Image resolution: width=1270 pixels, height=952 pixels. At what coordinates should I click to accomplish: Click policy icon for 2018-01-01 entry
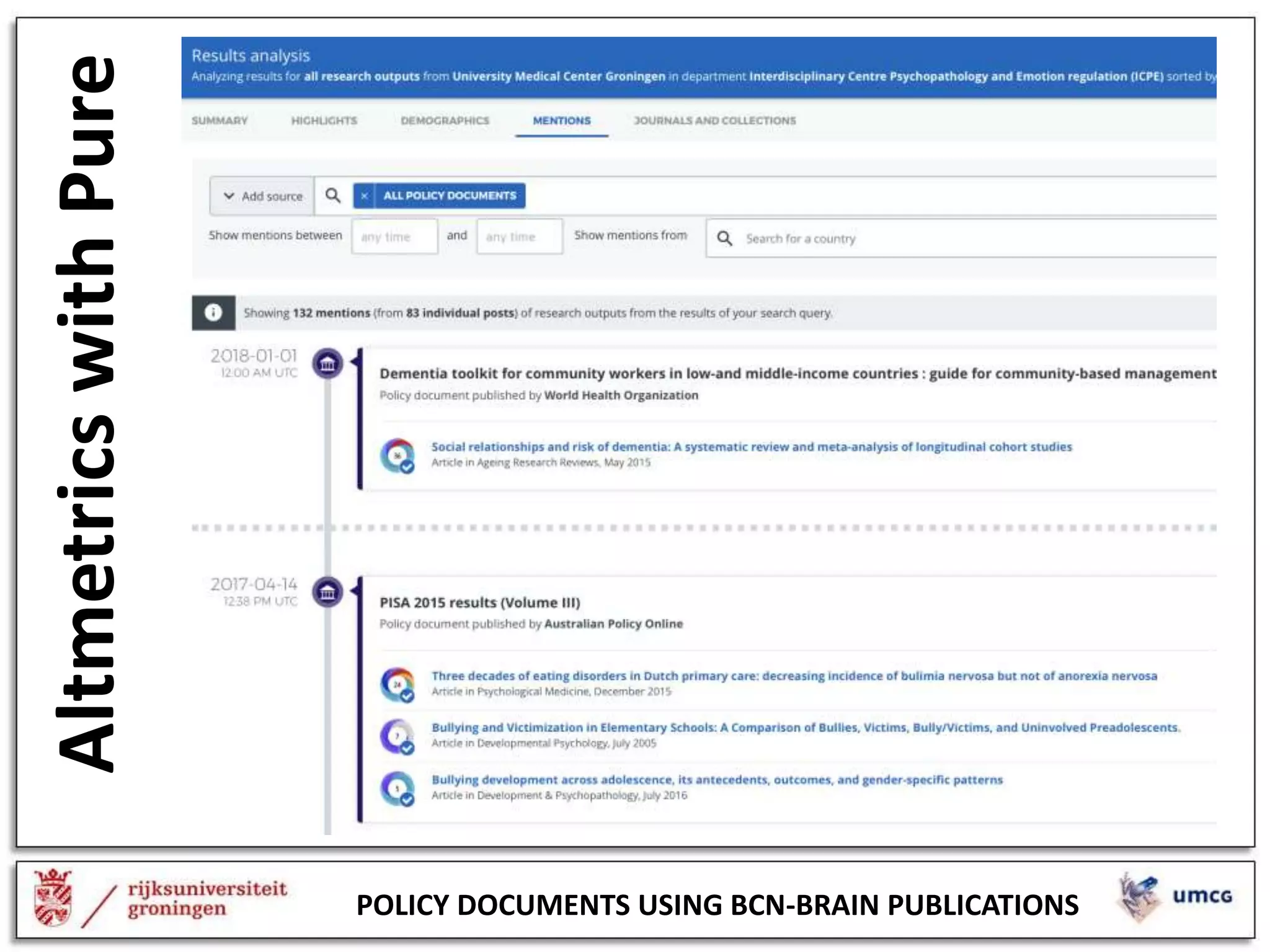pyautogui.click(x=327, y=363)
